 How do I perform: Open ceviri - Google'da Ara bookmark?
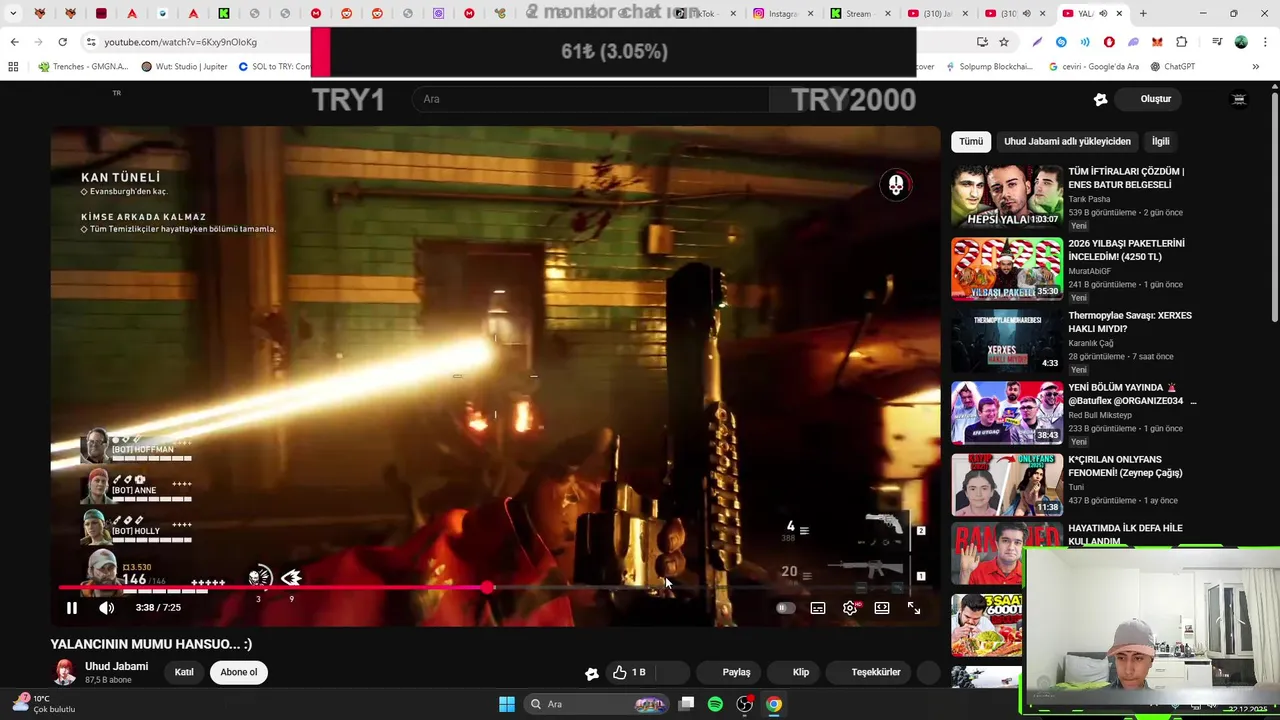(1093, 67)
